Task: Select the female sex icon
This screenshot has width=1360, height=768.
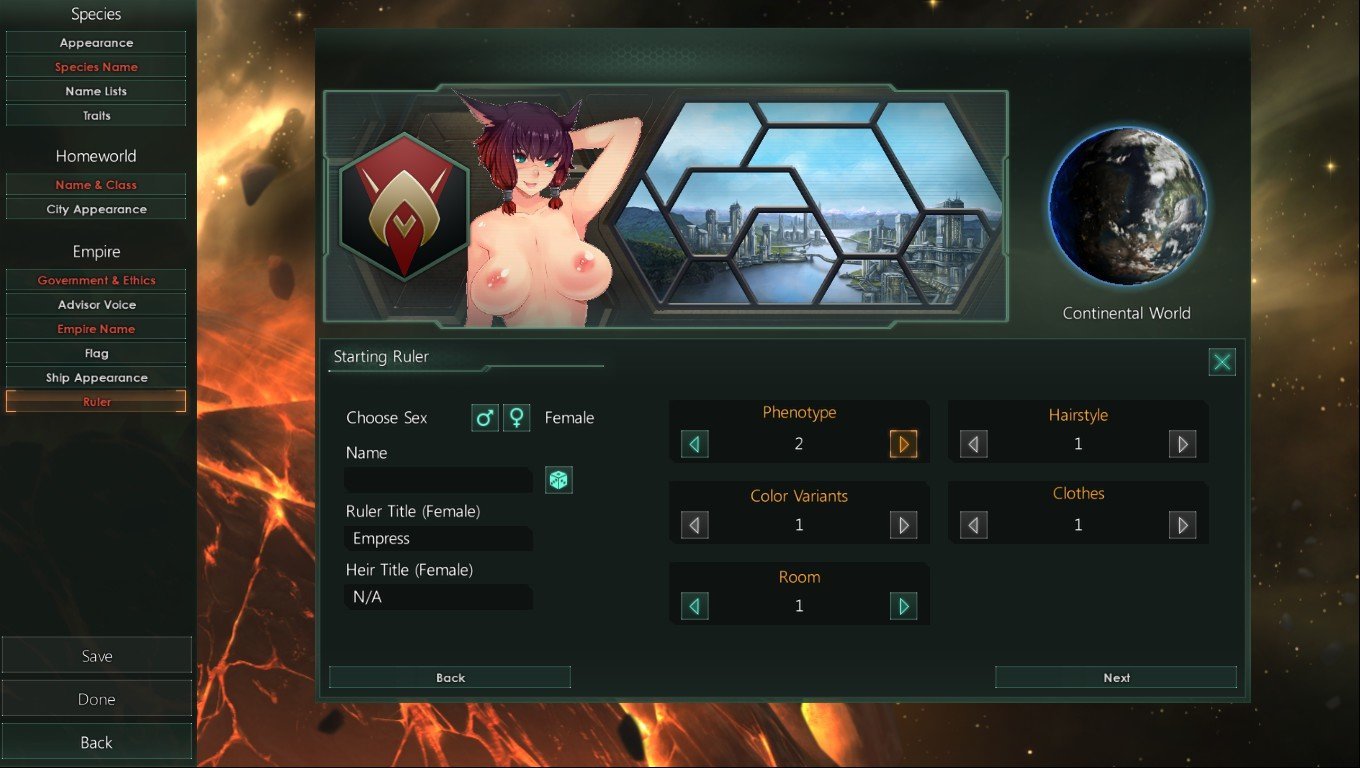Action: click(x=516, y=418)
